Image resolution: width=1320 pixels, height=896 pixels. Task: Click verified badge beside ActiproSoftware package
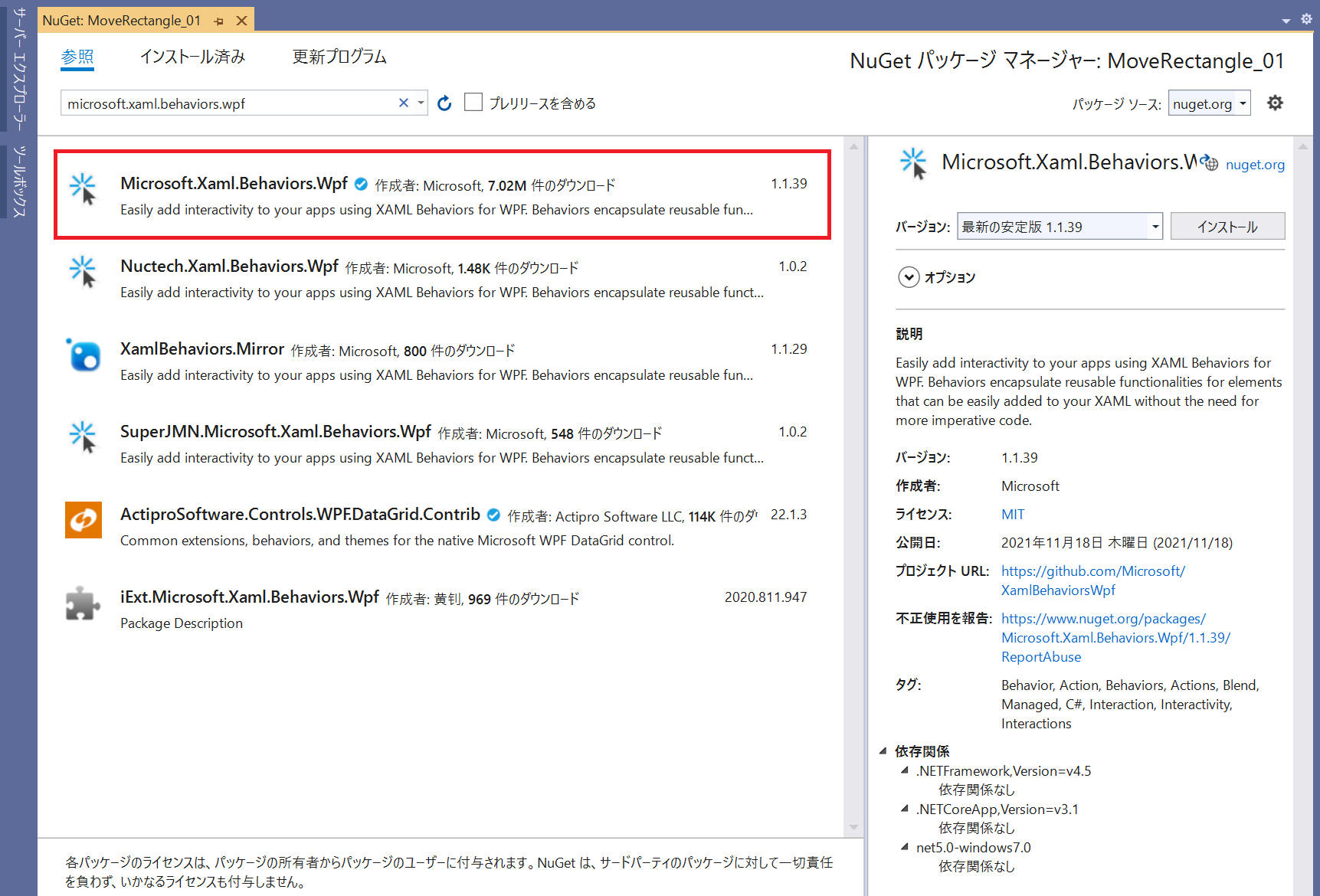(x=494, y=515)
